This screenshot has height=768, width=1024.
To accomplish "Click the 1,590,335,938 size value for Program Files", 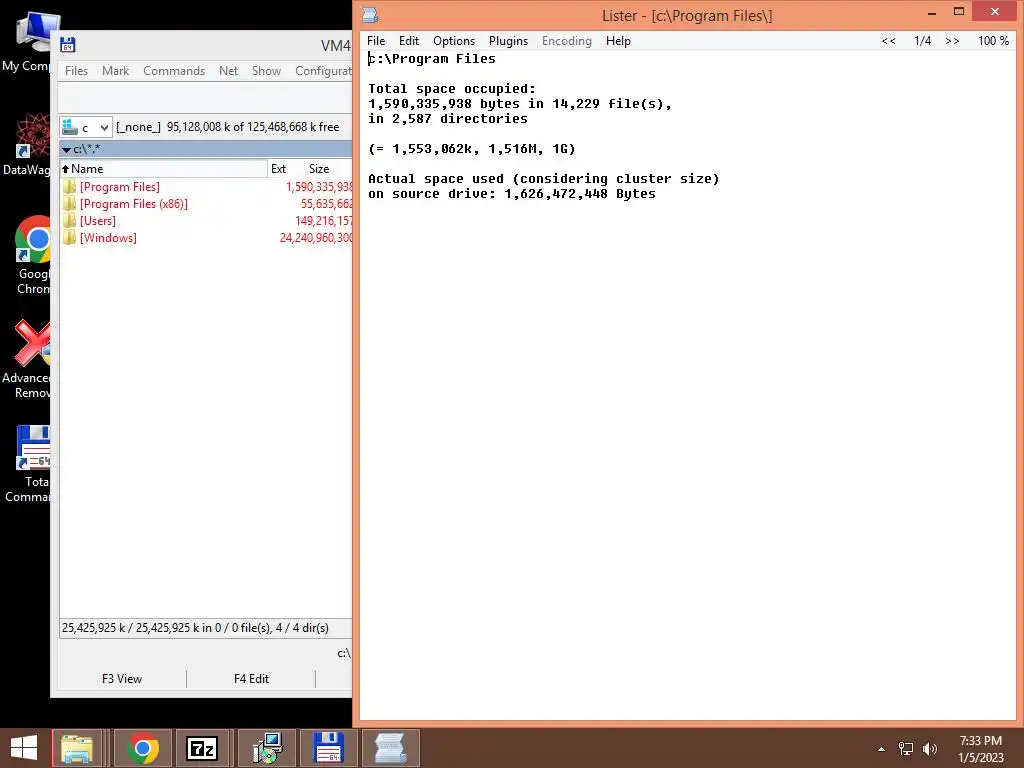I will coord(319,187).
